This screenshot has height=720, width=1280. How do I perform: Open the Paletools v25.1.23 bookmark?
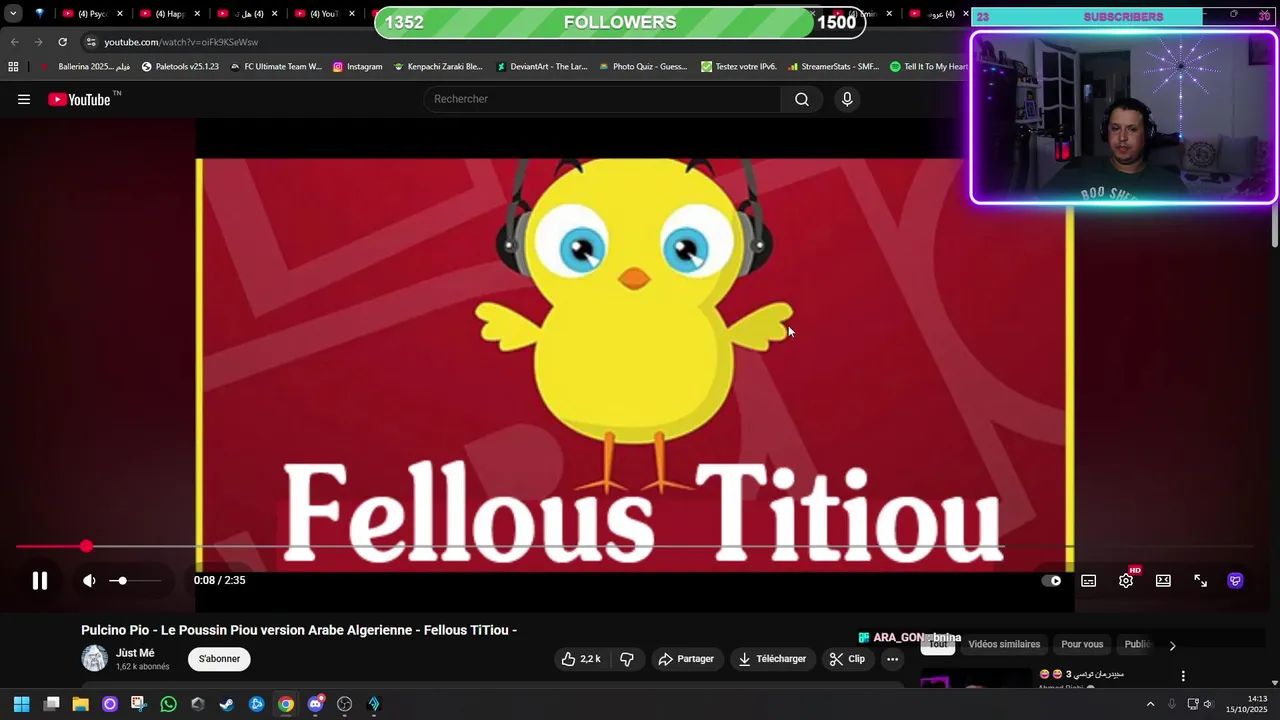point(180,67)
